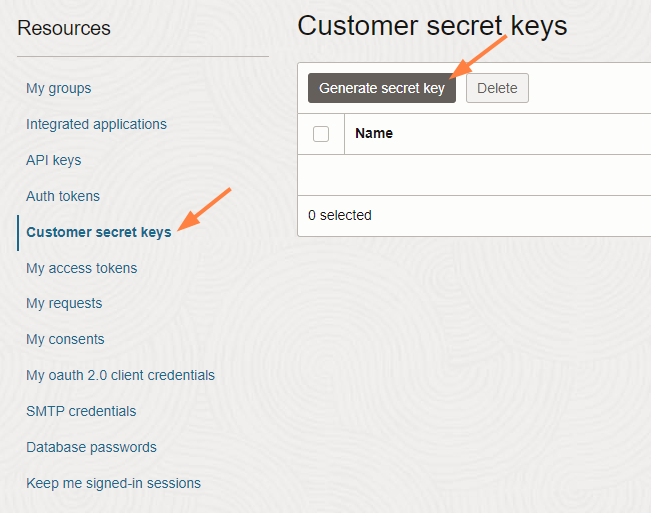Open My access tokens
This screenshot has height=513, width=651.
[81, 268]
